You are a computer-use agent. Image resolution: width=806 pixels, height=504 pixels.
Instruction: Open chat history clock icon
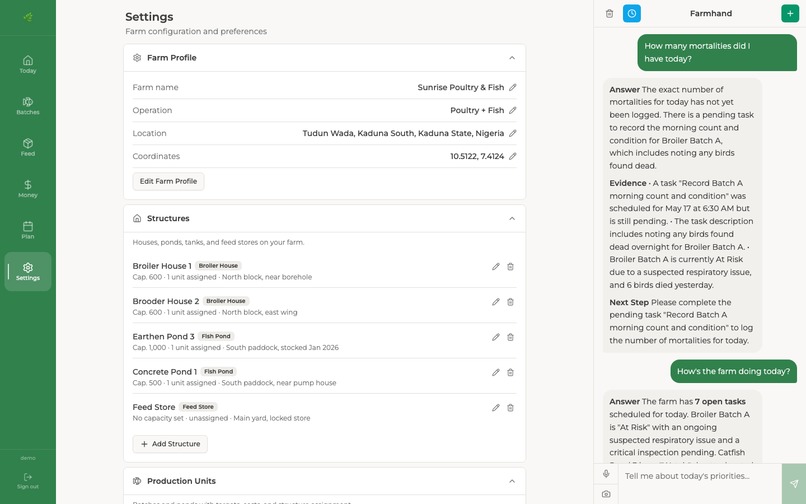(632, 13)
